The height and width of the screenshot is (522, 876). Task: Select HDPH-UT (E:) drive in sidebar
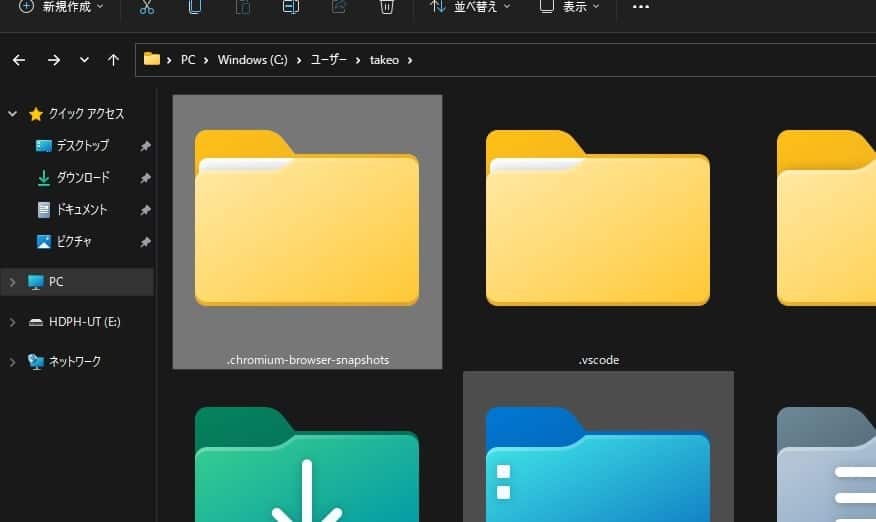pyautogui.click(x=84, y=322)
